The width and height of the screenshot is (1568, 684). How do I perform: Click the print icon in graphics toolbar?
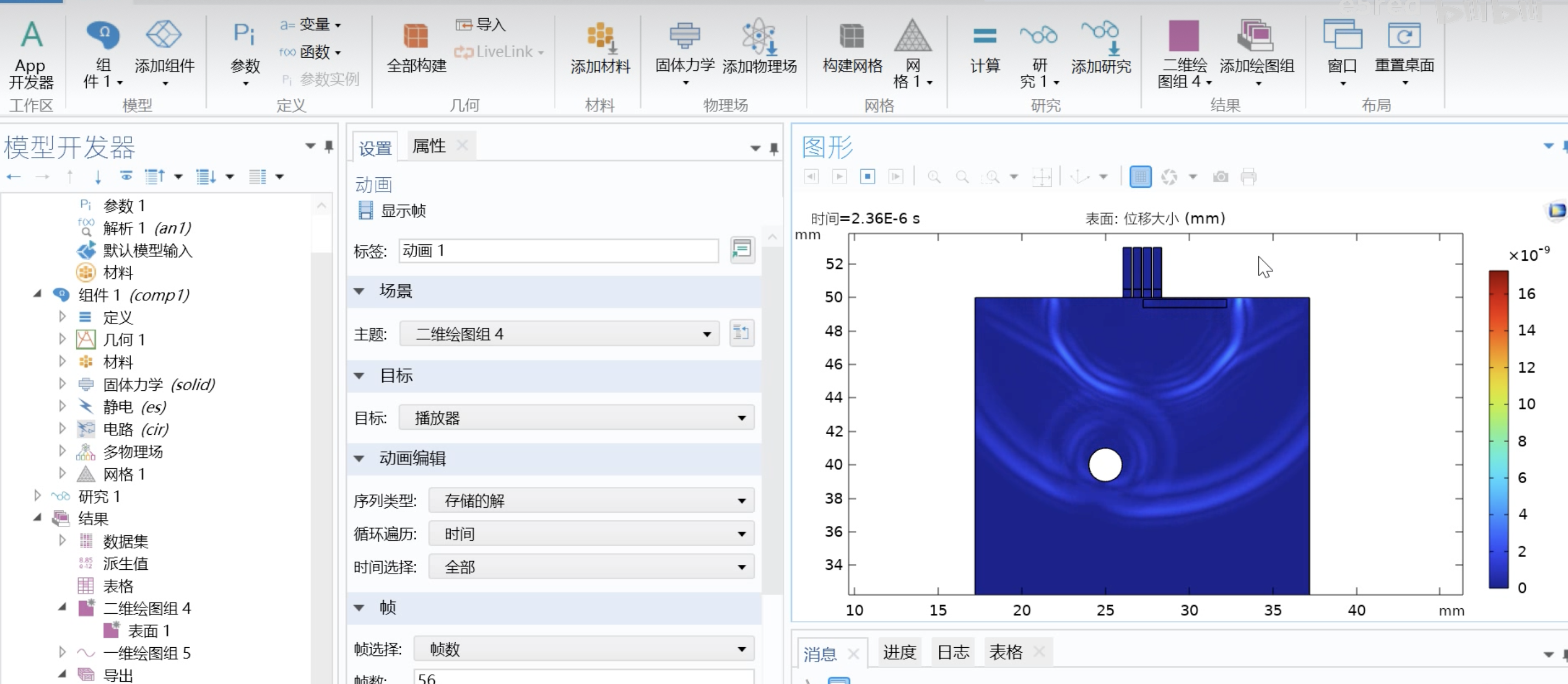click(x=1248, y=177)
